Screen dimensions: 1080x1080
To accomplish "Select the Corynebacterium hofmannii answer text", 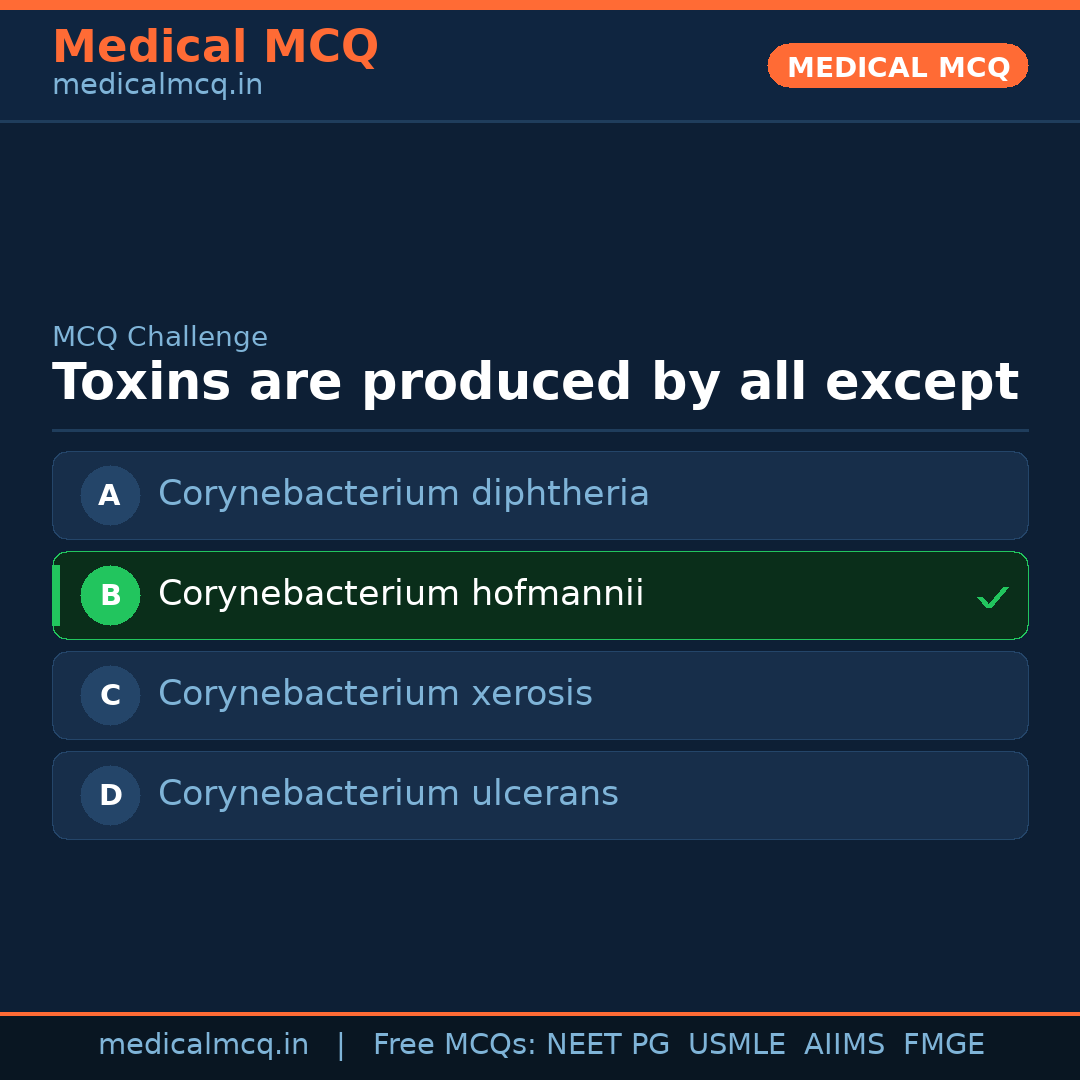I will point(401,594).
